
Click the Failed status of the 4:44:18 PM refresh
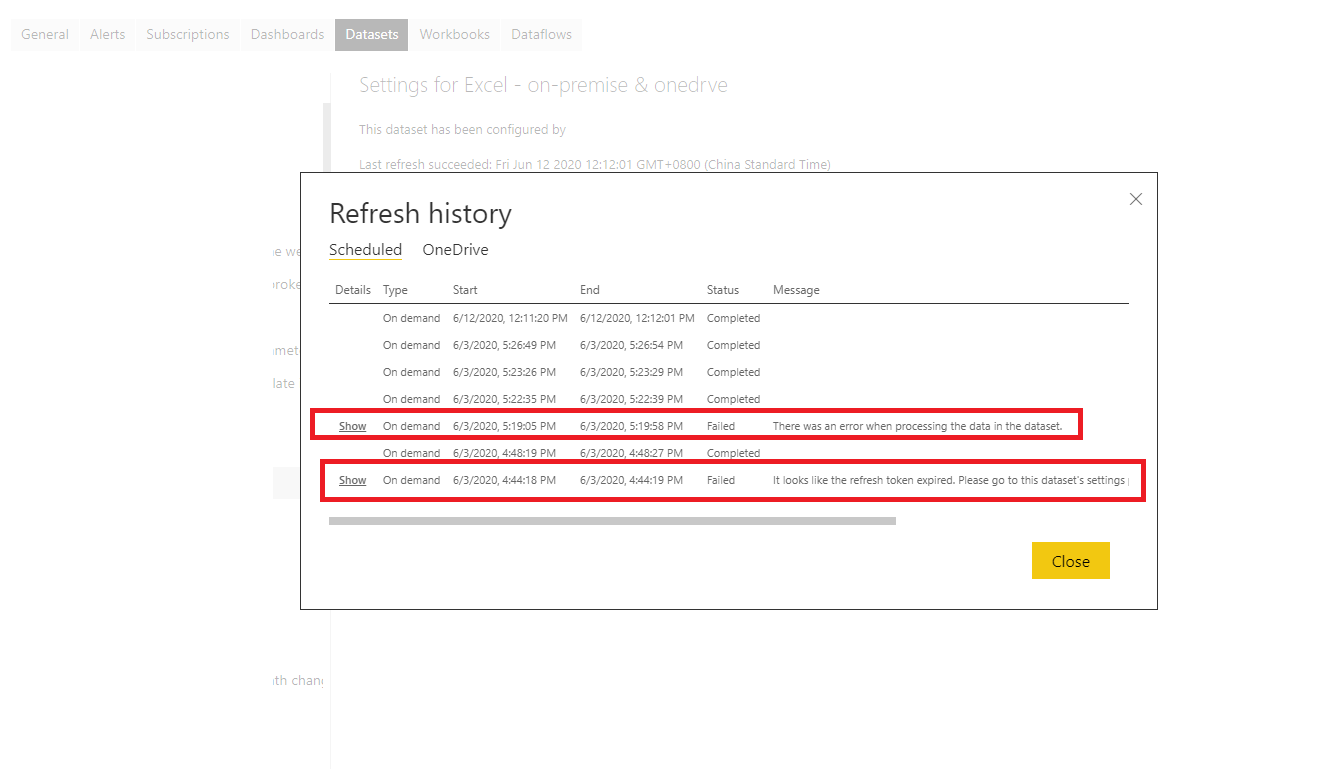click(721, 480)
